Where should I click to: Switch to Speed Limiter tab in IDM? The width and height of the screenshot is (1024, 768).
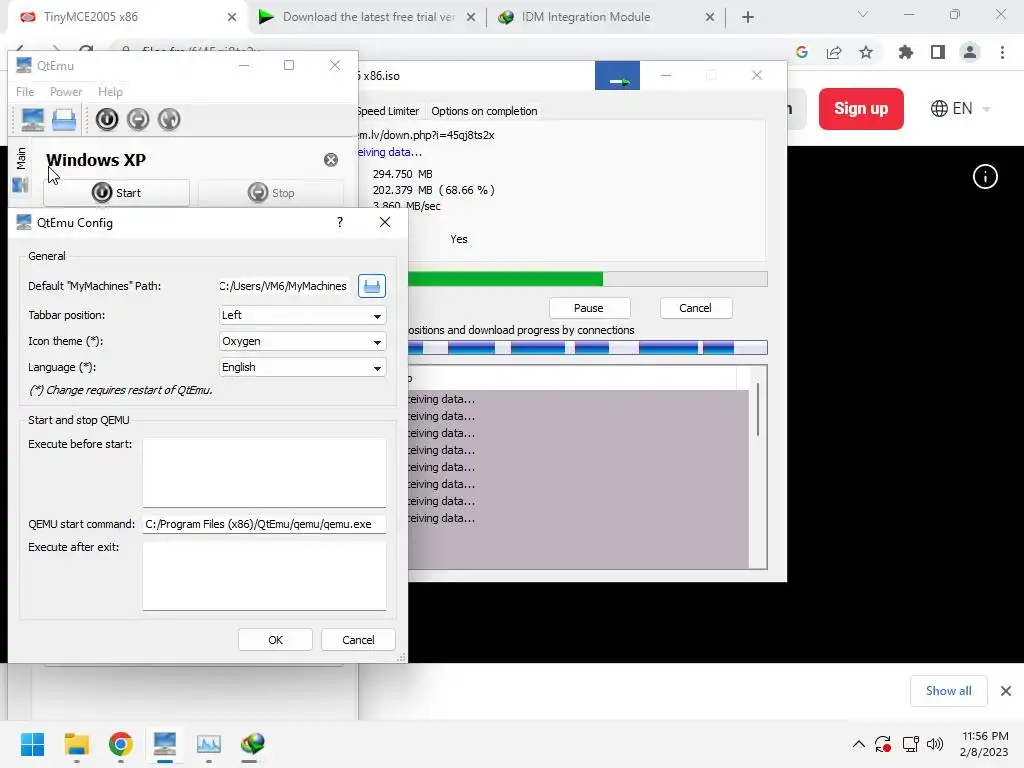[388, 111]
